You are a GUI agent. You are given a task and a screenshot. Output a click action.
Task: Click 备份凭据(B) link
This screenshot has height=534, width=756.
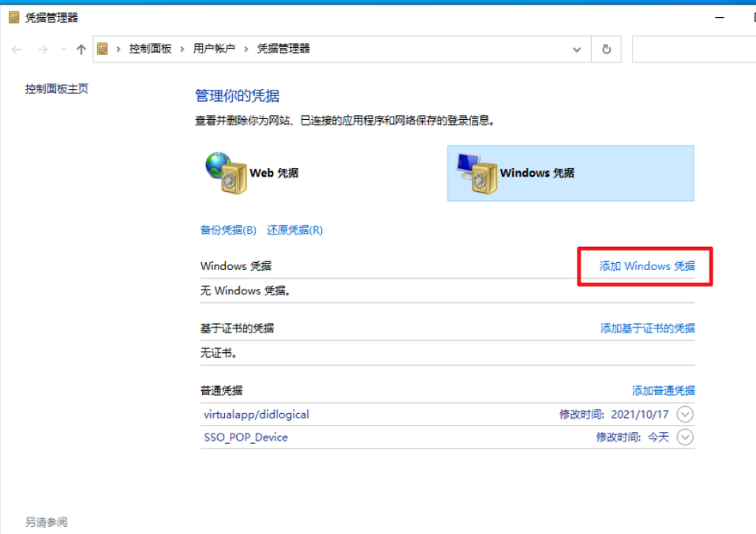[228, 230]
